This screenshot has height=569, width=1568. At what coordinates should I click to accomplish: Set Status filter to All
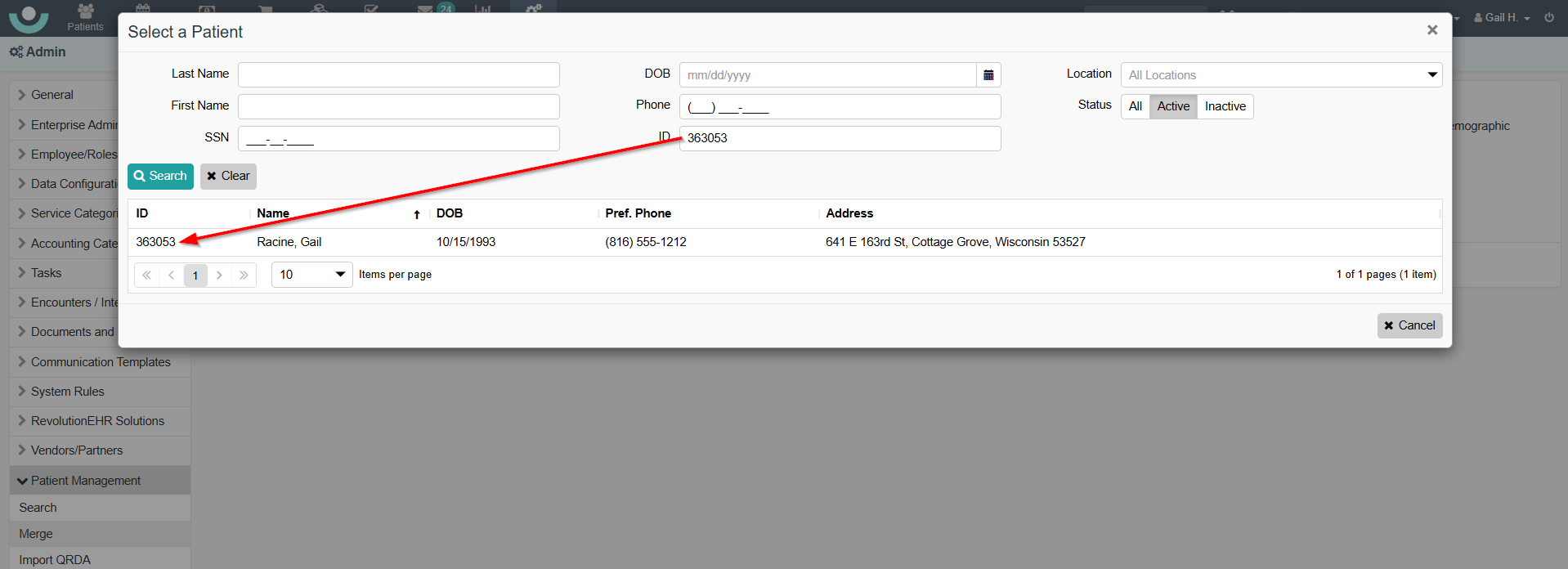click(1135, 106)
